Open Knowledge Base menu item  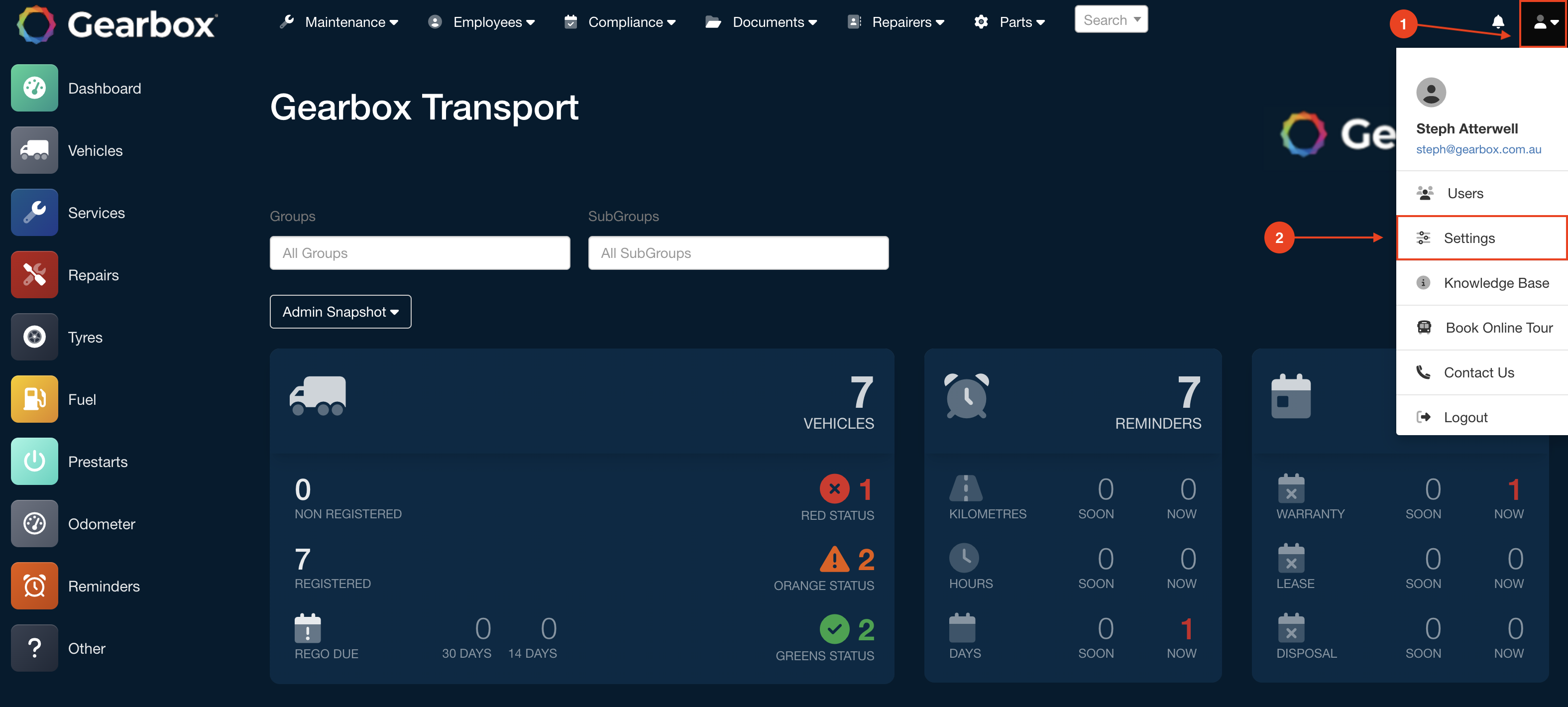point(1481,283)
